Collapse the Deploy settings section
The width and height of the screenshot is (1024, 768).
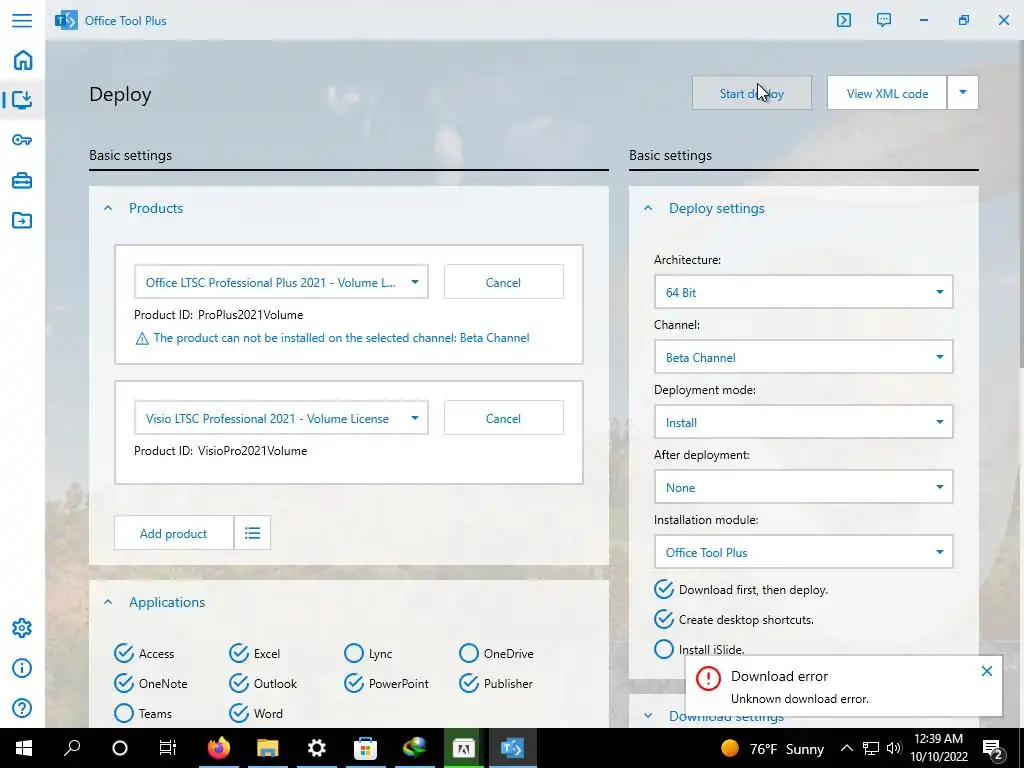click(x=648, y=208)
